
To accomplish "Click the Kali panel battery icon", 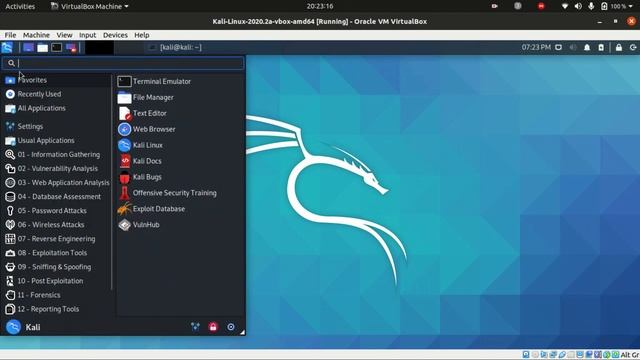I will 601,47.
